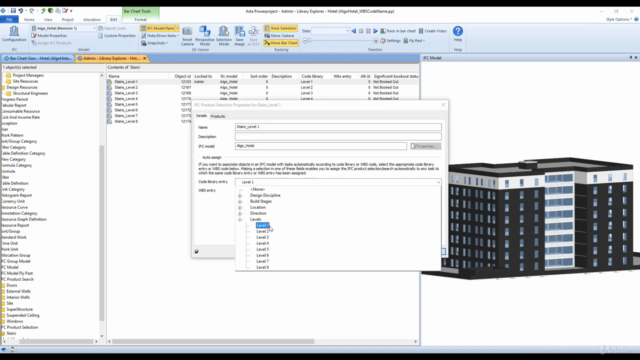The width and height of the screenshot is (640, 360).
Task: Click Reset Camera in 3D Viewer group
Action: coord(187,36)
